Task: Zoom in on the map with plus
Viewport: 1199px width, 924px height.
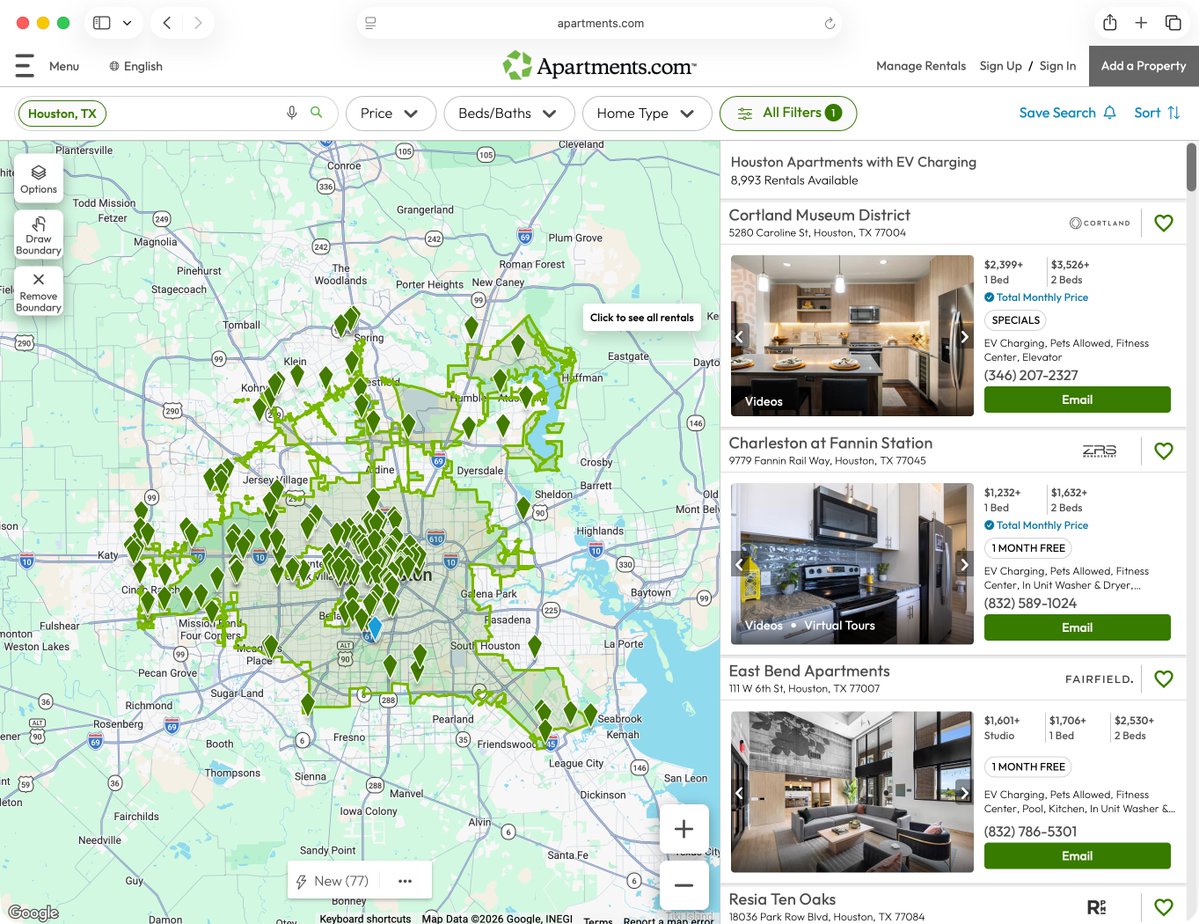Action: [684, 828]
